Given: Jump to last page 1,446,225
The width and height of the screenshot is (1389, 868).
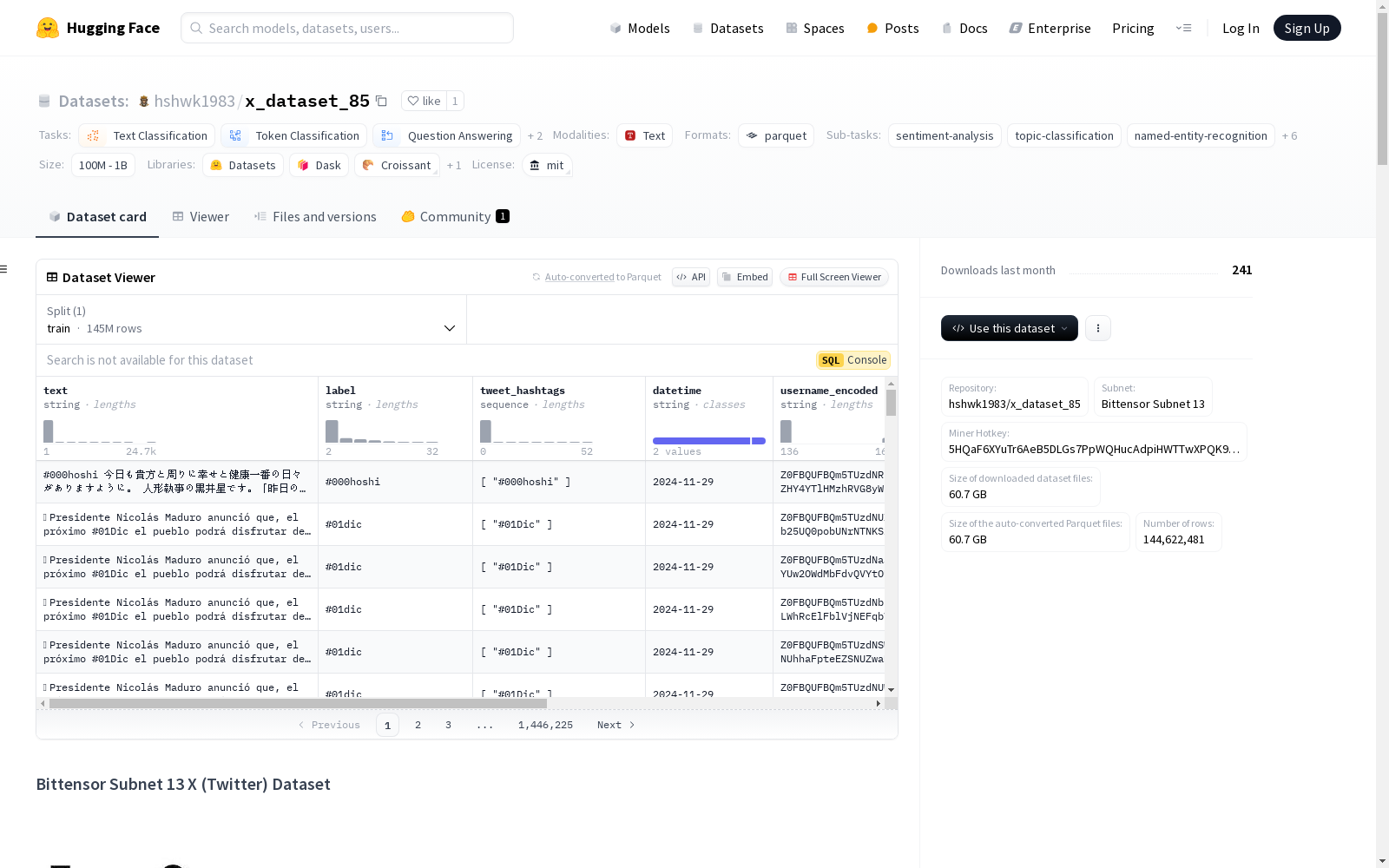Looking at the screenshot, I should coord(545,725).
